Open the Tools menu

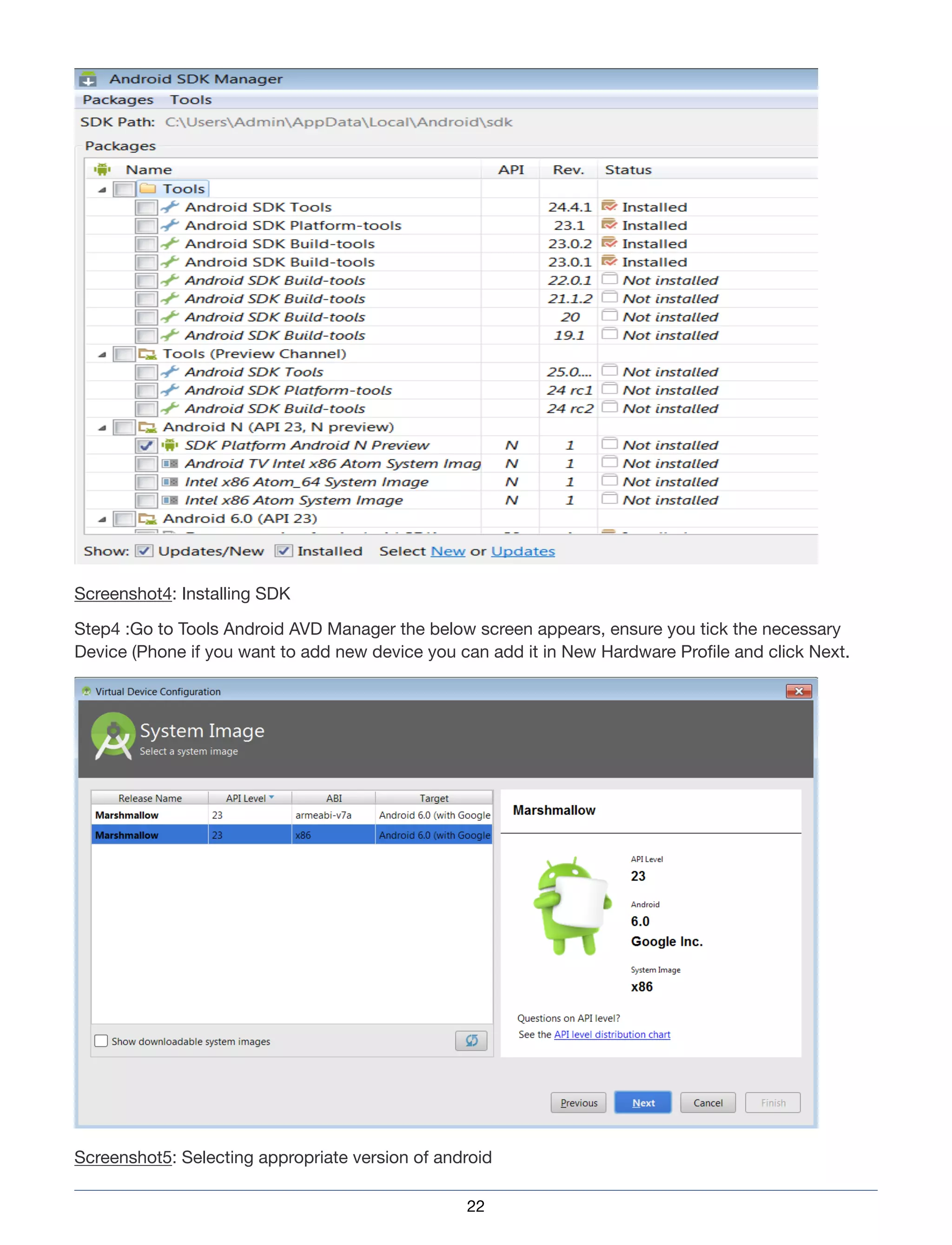tap(191, 100)
